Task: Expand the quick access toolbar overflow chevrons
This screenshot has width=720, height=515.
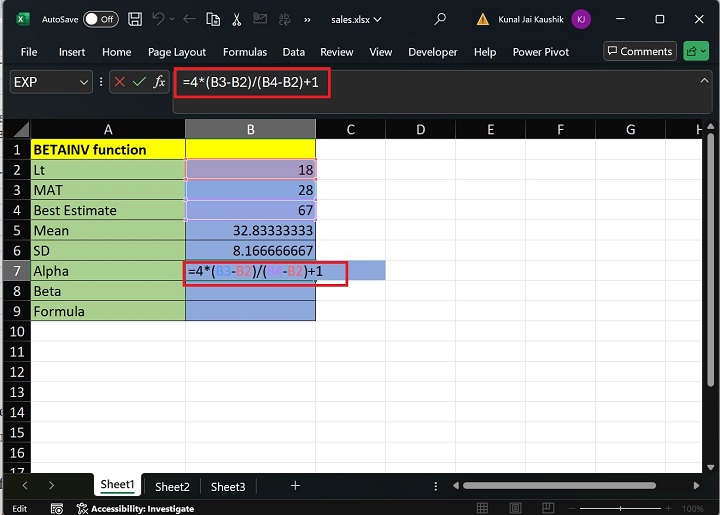Action: click(307, 20)
